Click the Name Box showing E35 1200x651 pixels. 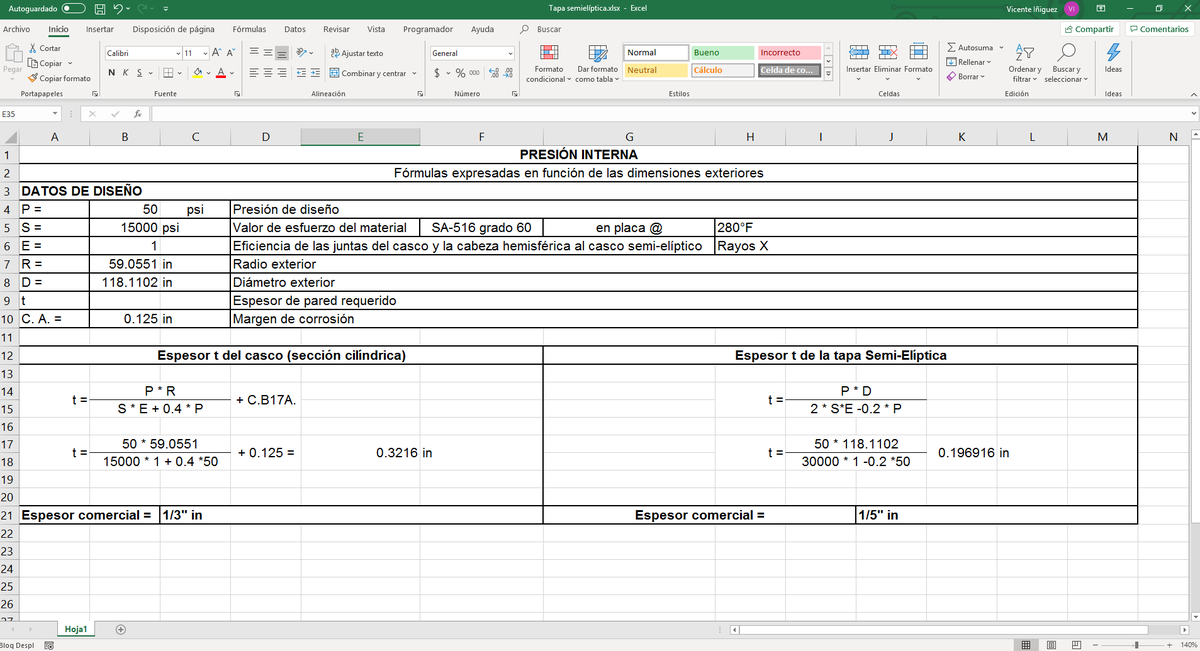30,114
